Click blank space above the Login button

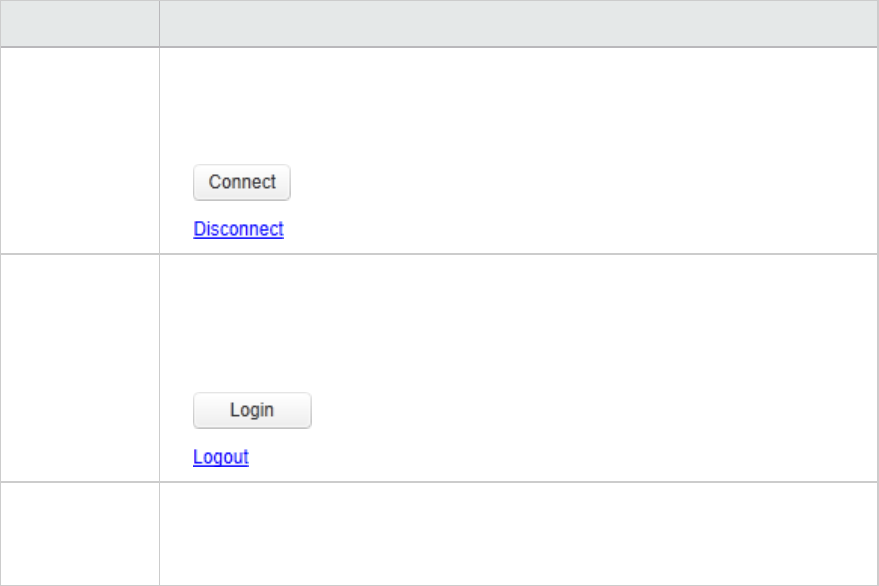[519, 324]
